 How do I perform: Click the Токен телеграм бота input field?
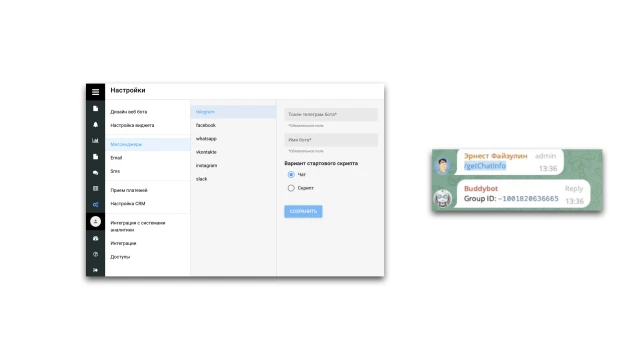point(331,115)
